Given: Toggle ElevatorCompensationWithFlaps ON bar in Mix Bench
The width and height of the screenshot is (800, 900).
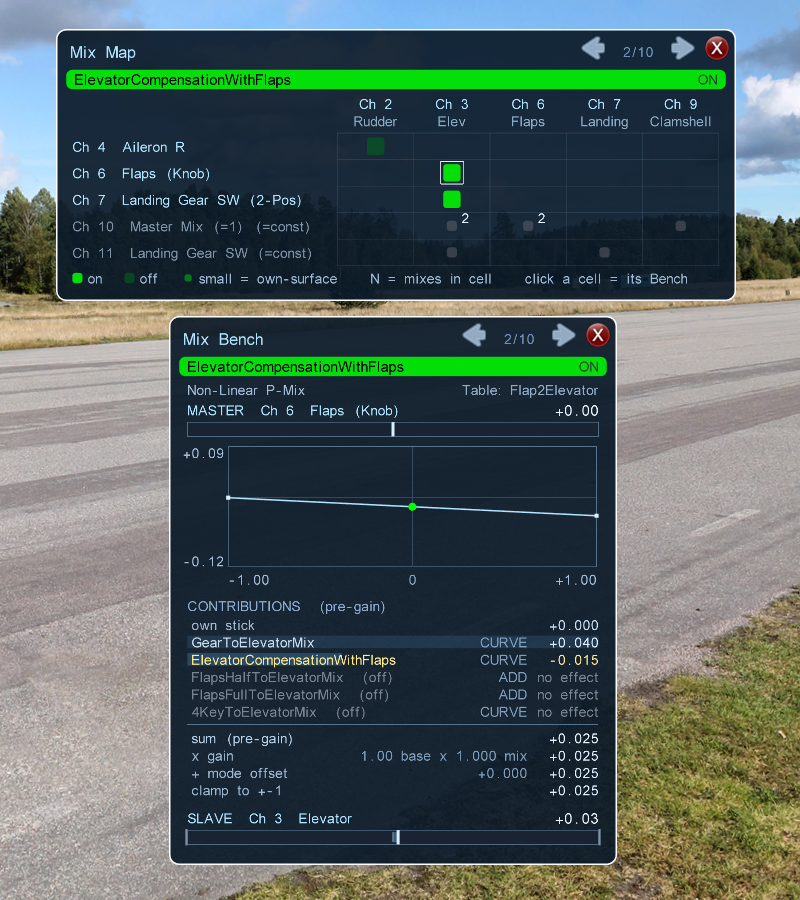Looking at the screenshot, I should click(x=393, y=367).
